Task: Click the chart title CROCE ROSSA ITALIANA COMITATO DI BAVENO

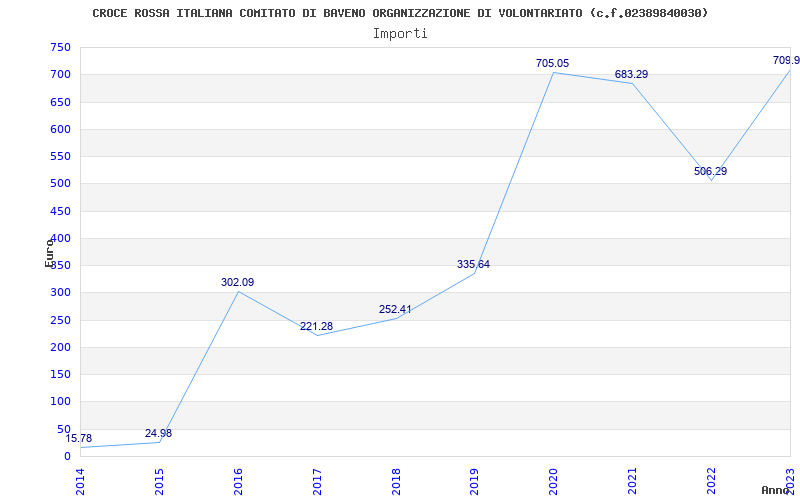Action: pyautogui.click(x=401, y=13)
